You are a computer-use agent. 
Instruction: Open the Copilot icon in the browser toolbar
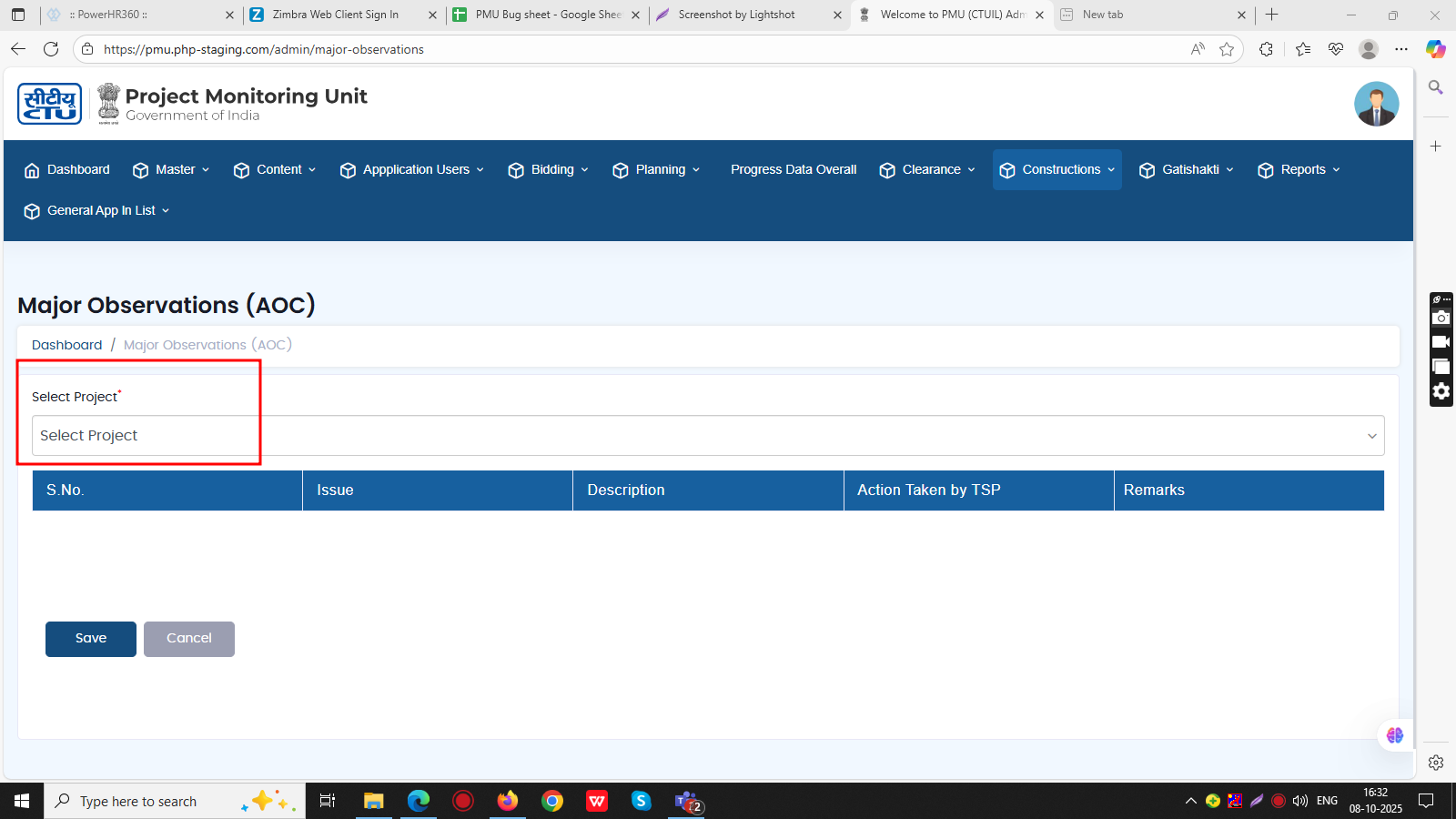1435,49
